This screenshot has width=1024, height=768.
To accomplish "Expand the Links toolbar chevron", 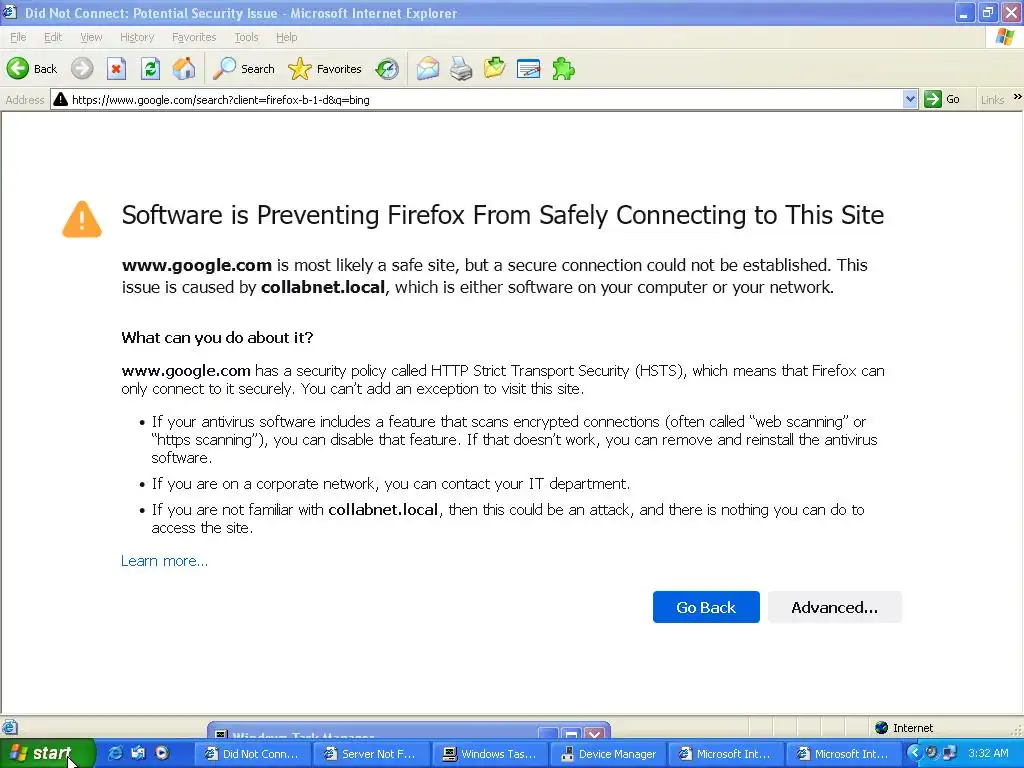I will (x=1017, y=97).
